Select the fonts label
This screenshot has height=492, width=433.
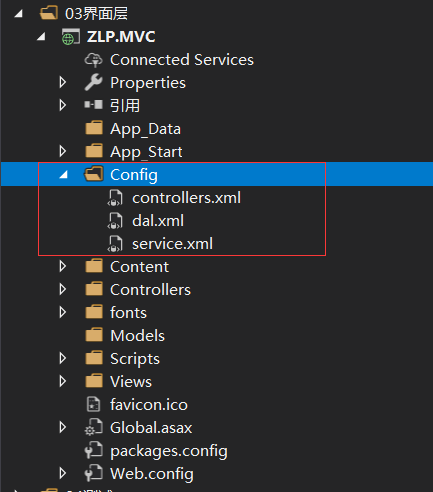pos(129,312)
